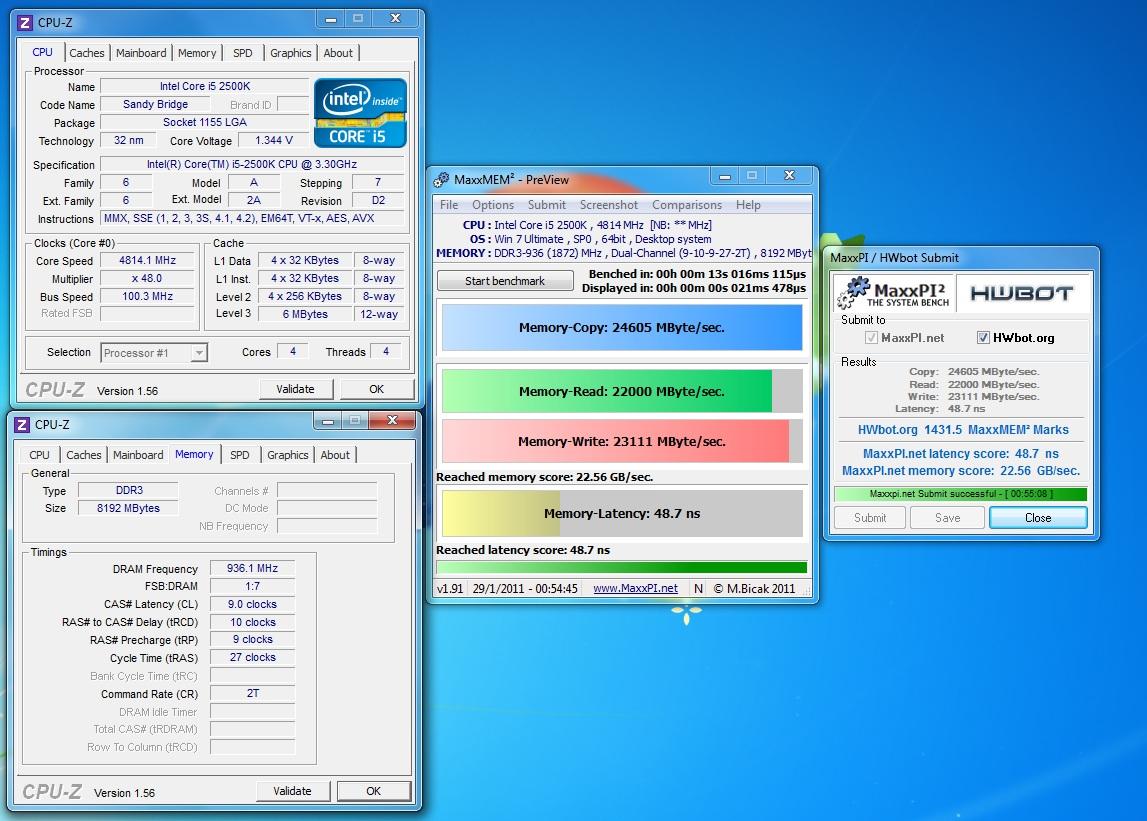Open the File menu in MaxxMEM
This screenshot has height=821, width=1147.
tap(449, 205)
